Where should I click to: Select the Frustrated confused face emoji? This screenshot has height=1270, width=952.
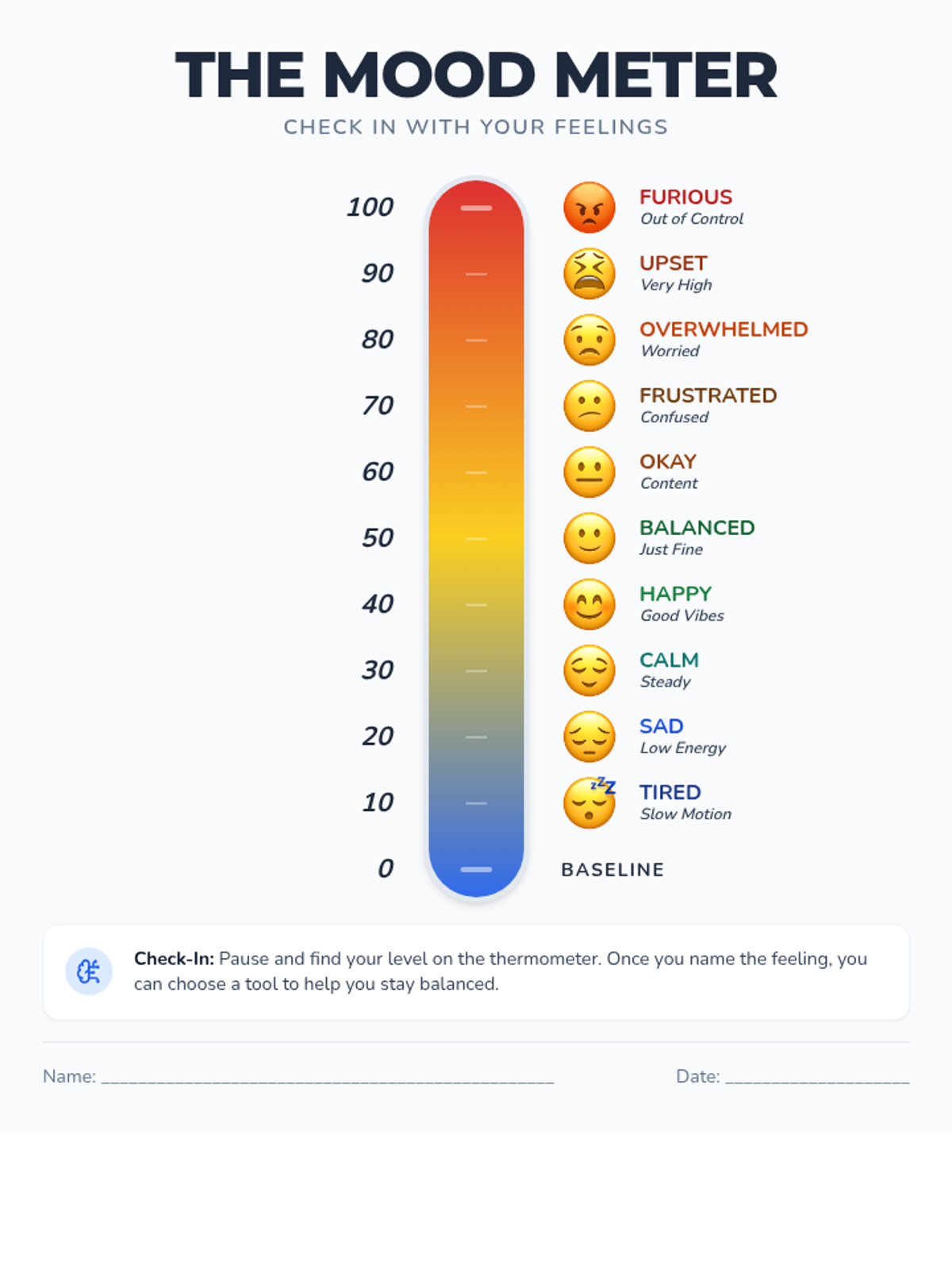(x=589, y=406)
